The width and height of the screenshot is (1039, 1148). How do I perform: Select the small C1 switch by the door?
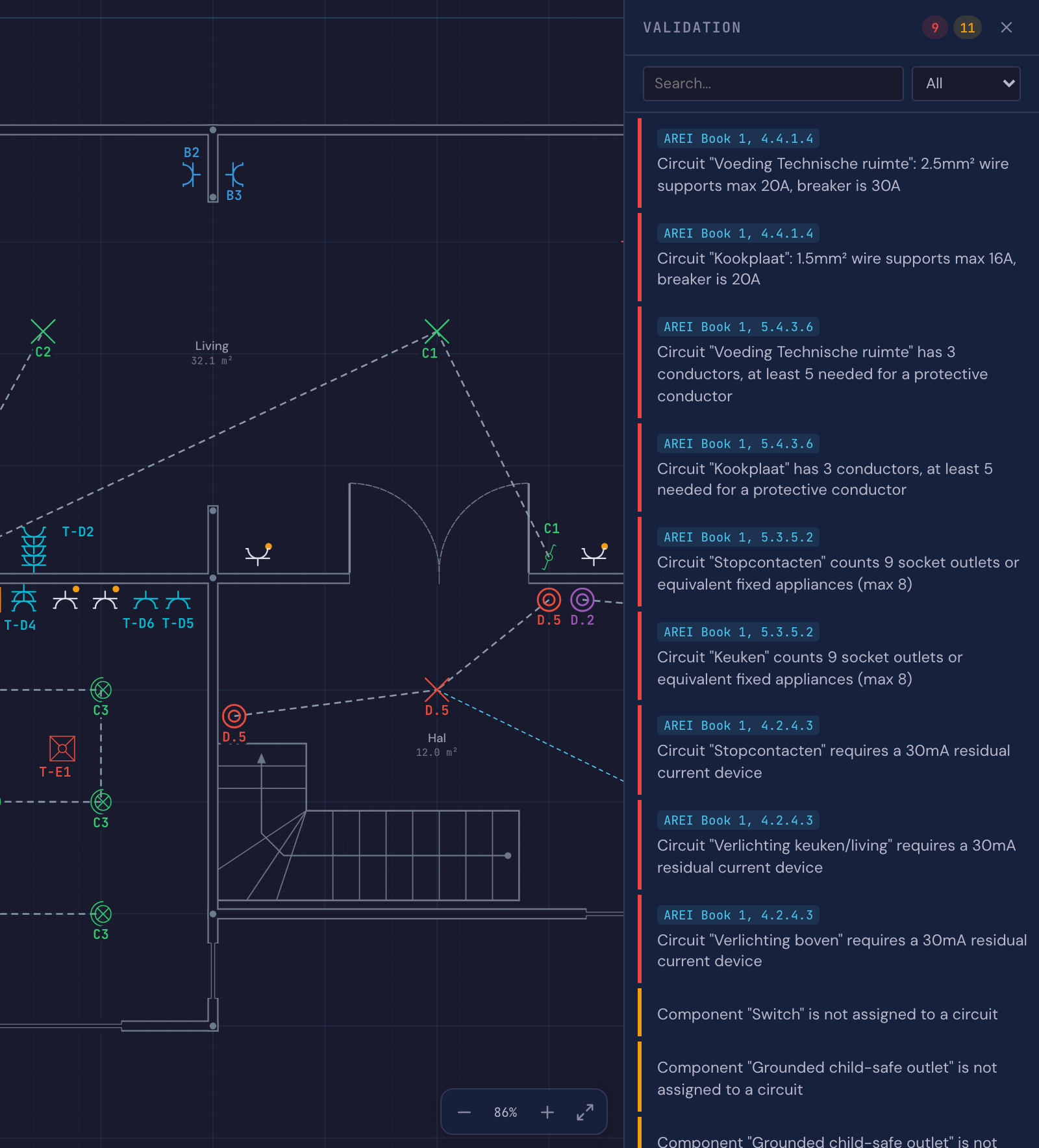coord(549,556)
